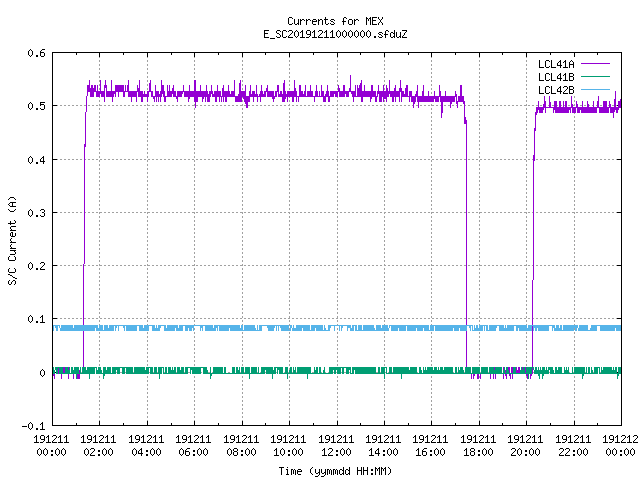Viewport: 640px width, 480px height.
Task: Click the 191211 20:00 time tick label
Action: click(526, 446)
